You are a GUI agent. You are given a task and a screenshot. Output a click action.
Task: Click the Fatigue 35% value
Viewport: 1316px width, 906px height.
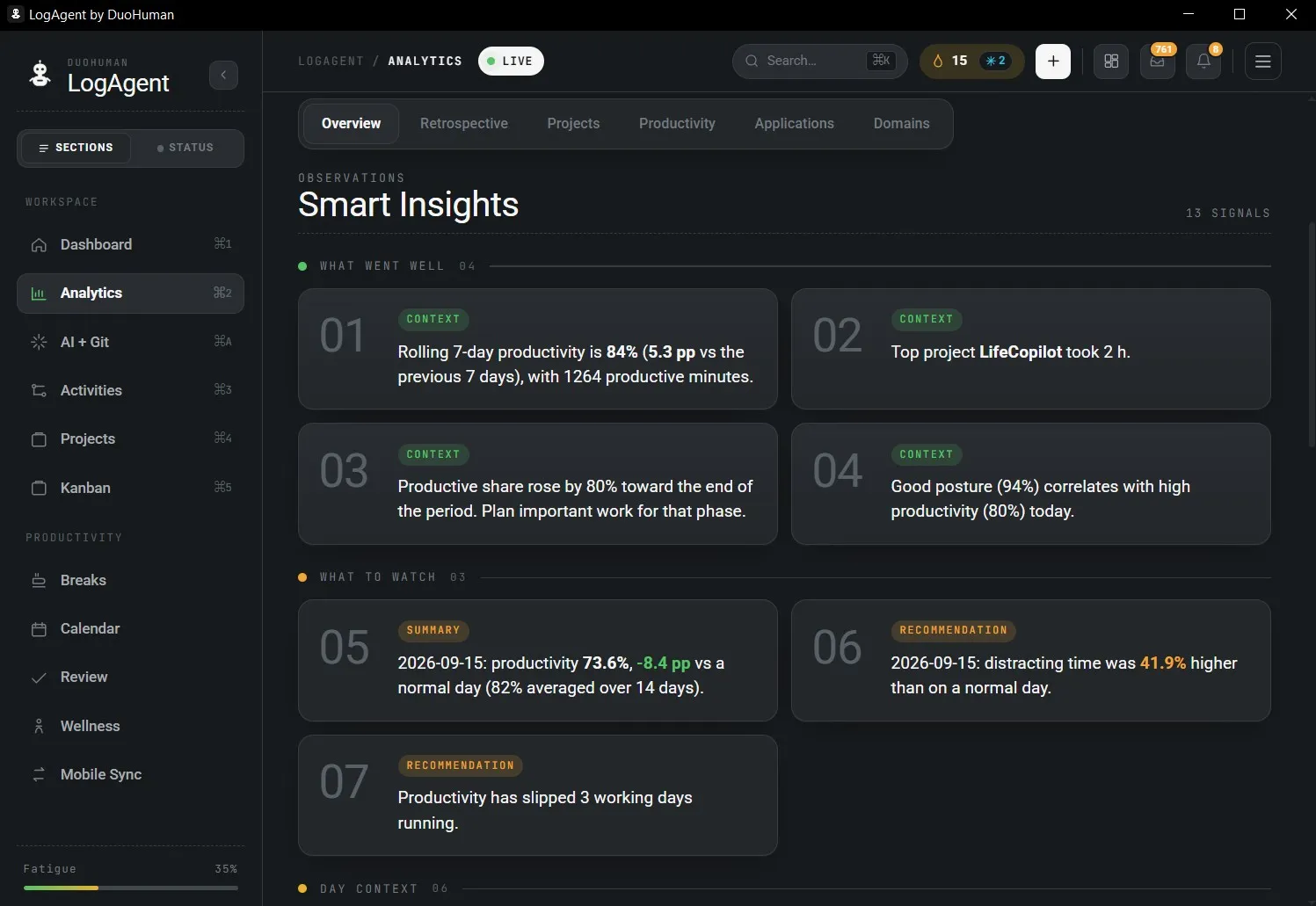click(226, 869)
